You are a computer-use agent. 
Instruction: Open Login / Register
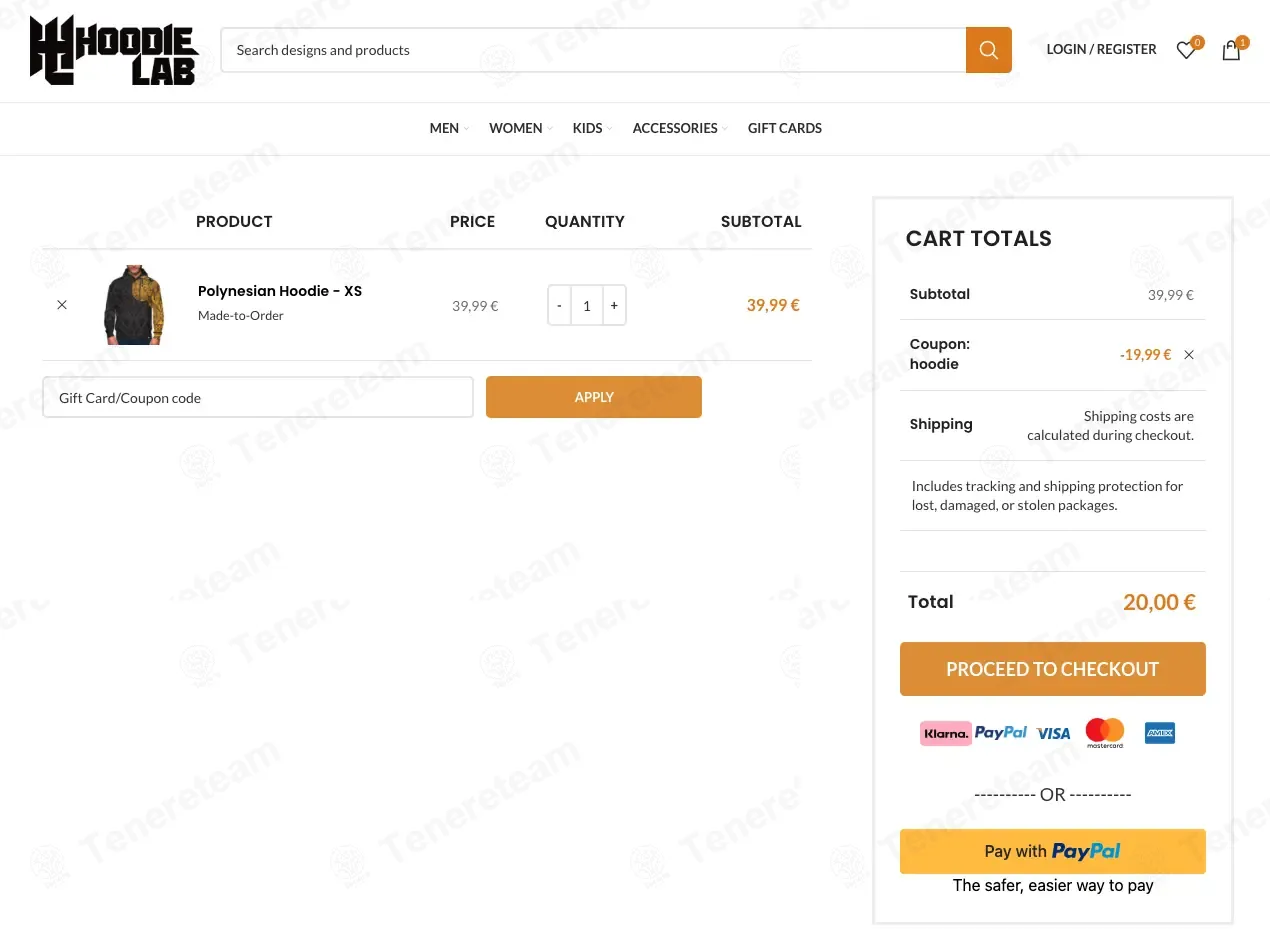1101,50
